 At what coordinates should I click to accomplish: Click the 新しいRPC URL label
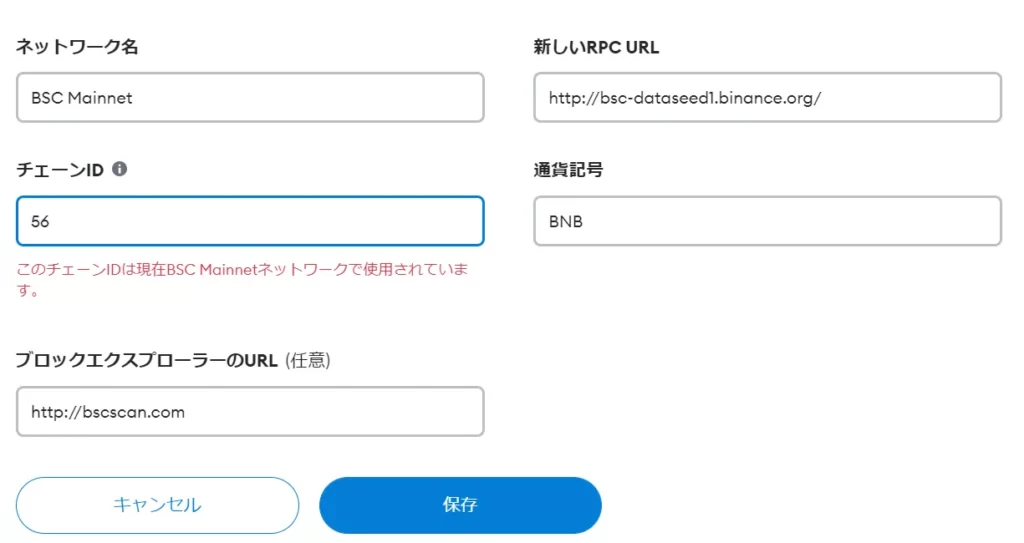point(596,47)
